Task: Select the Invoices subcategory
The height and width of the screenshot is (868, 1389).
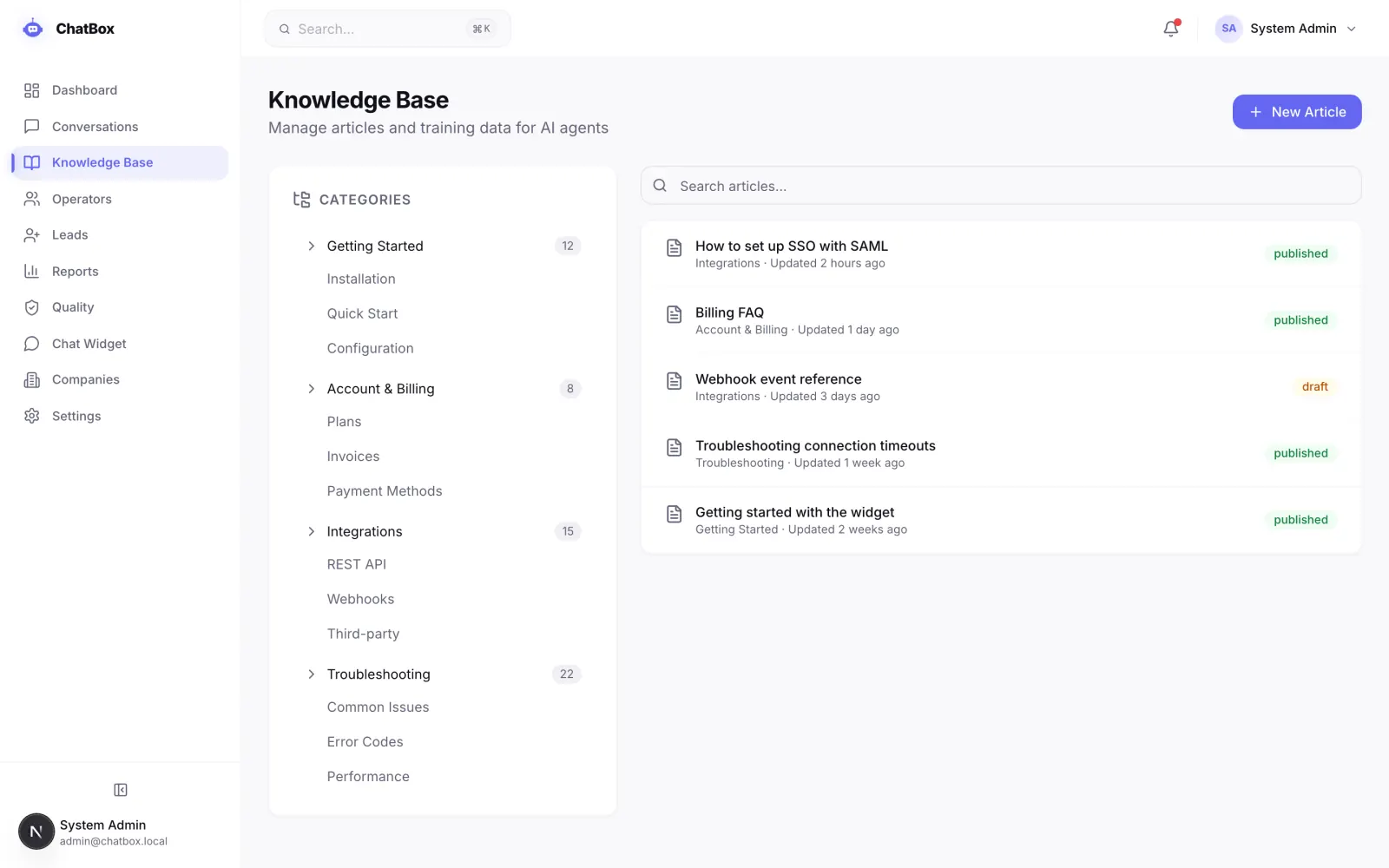Action: coord(353,457)
